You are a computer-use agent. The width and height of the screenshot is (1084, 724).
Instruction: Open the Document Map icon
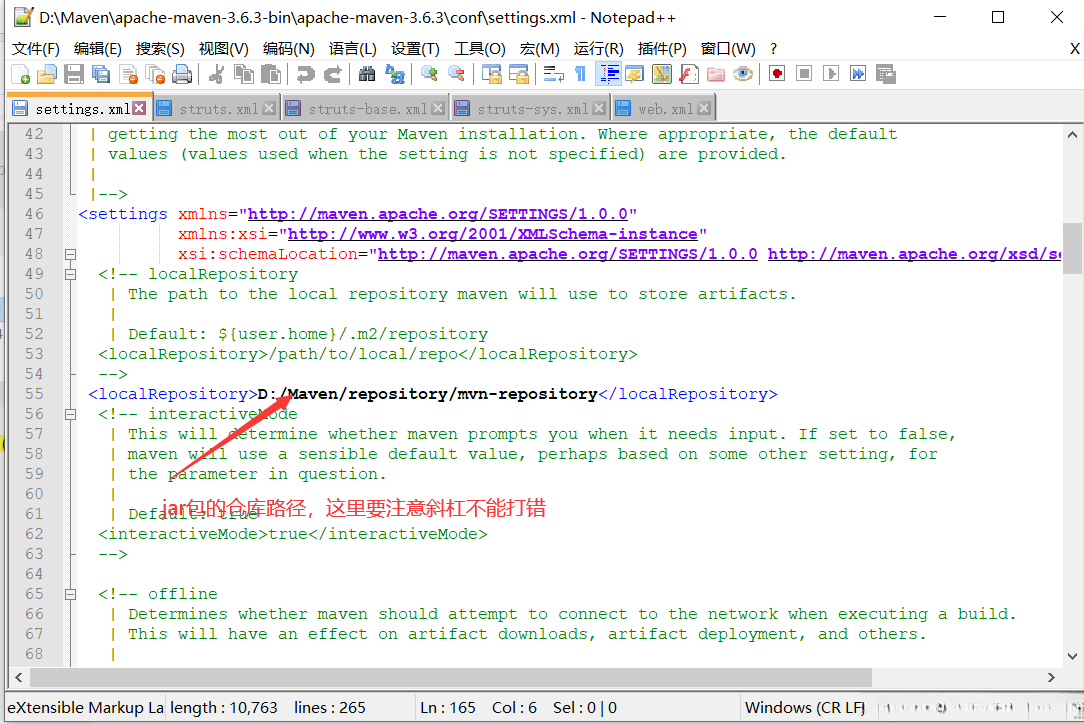[x=662, y=74]
